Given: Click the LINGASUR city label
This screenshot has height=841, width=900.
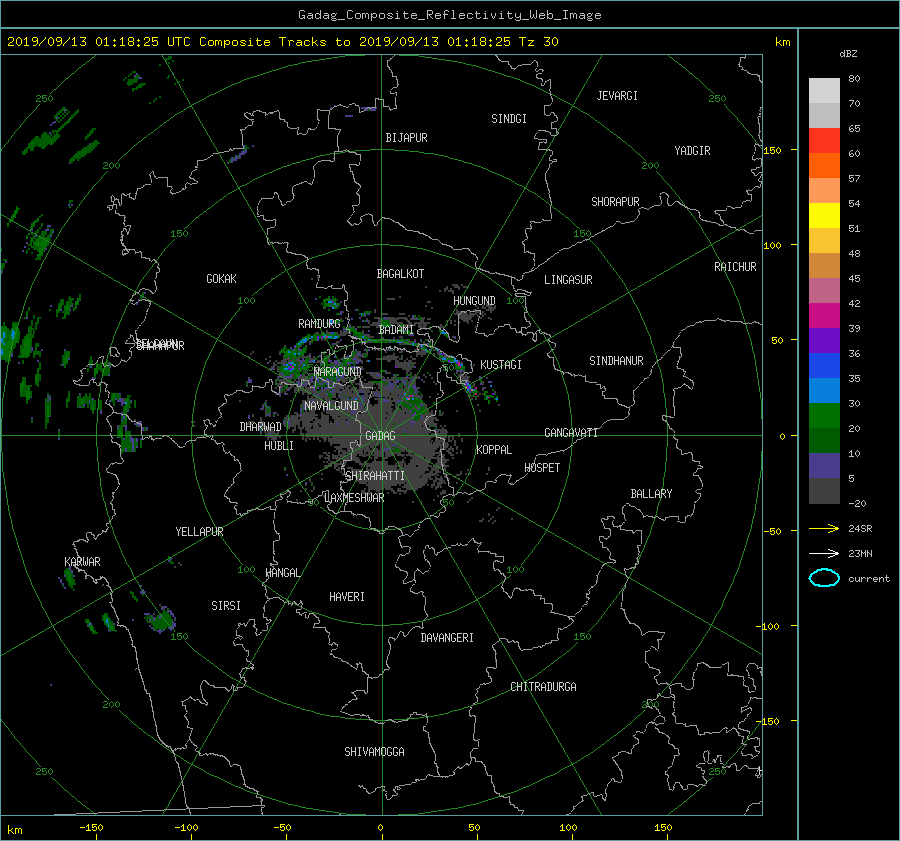Looking at the screenshot, I should point(568,280).
